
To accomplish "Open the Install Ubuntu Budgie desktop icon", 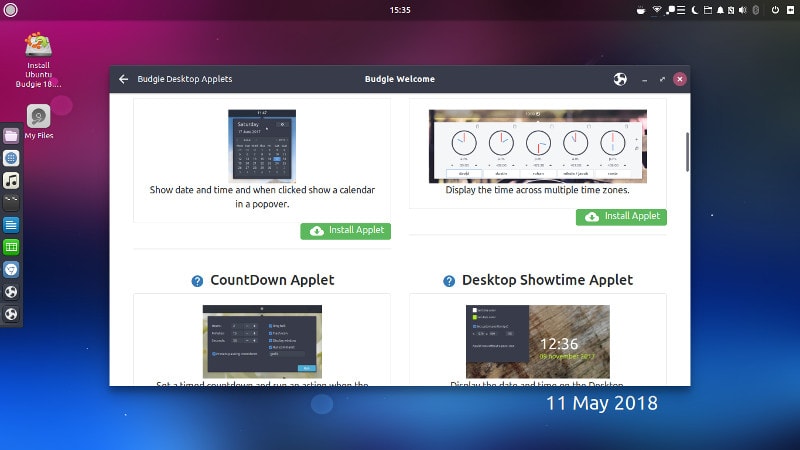I will 38,60.
